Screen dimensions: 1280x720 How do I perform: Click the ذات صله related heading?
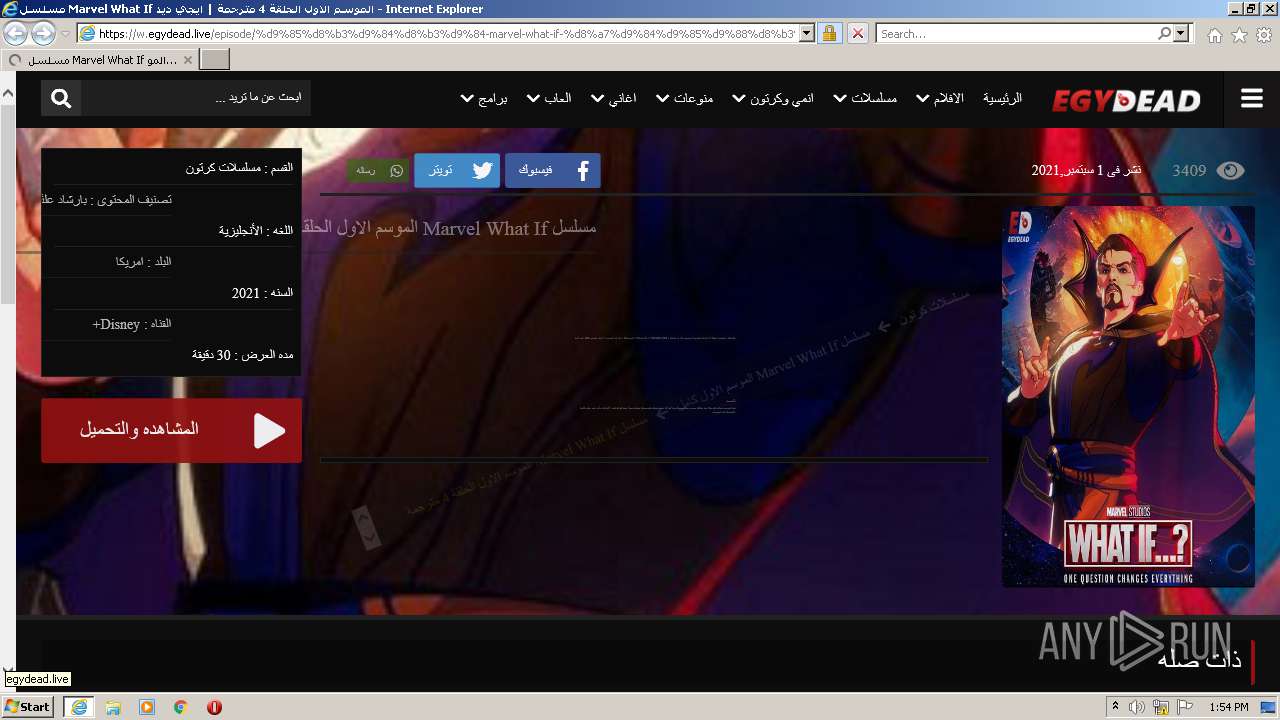(1200, 660)
